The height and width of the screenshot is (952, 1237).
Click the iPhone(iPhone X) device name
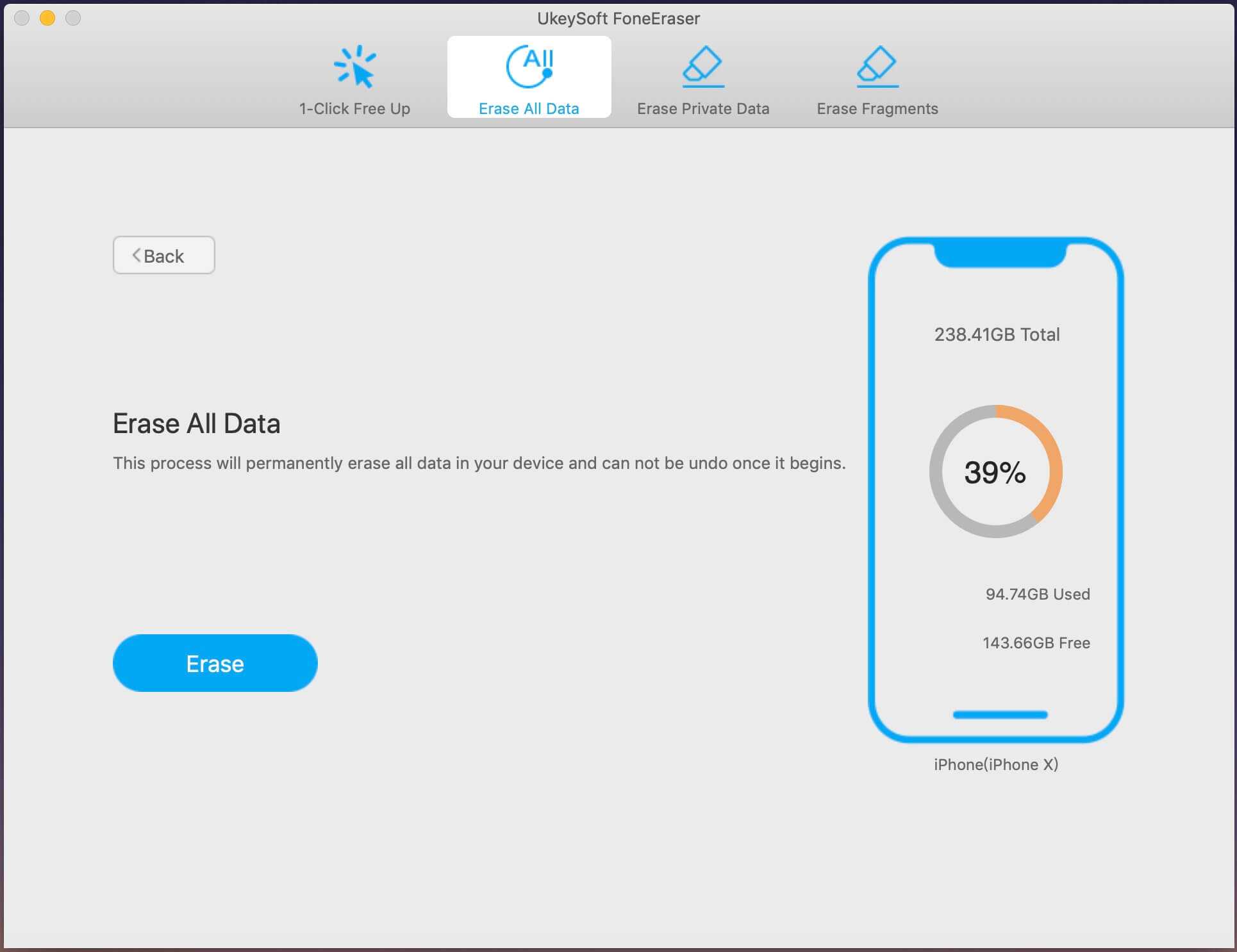click(995, 764)
